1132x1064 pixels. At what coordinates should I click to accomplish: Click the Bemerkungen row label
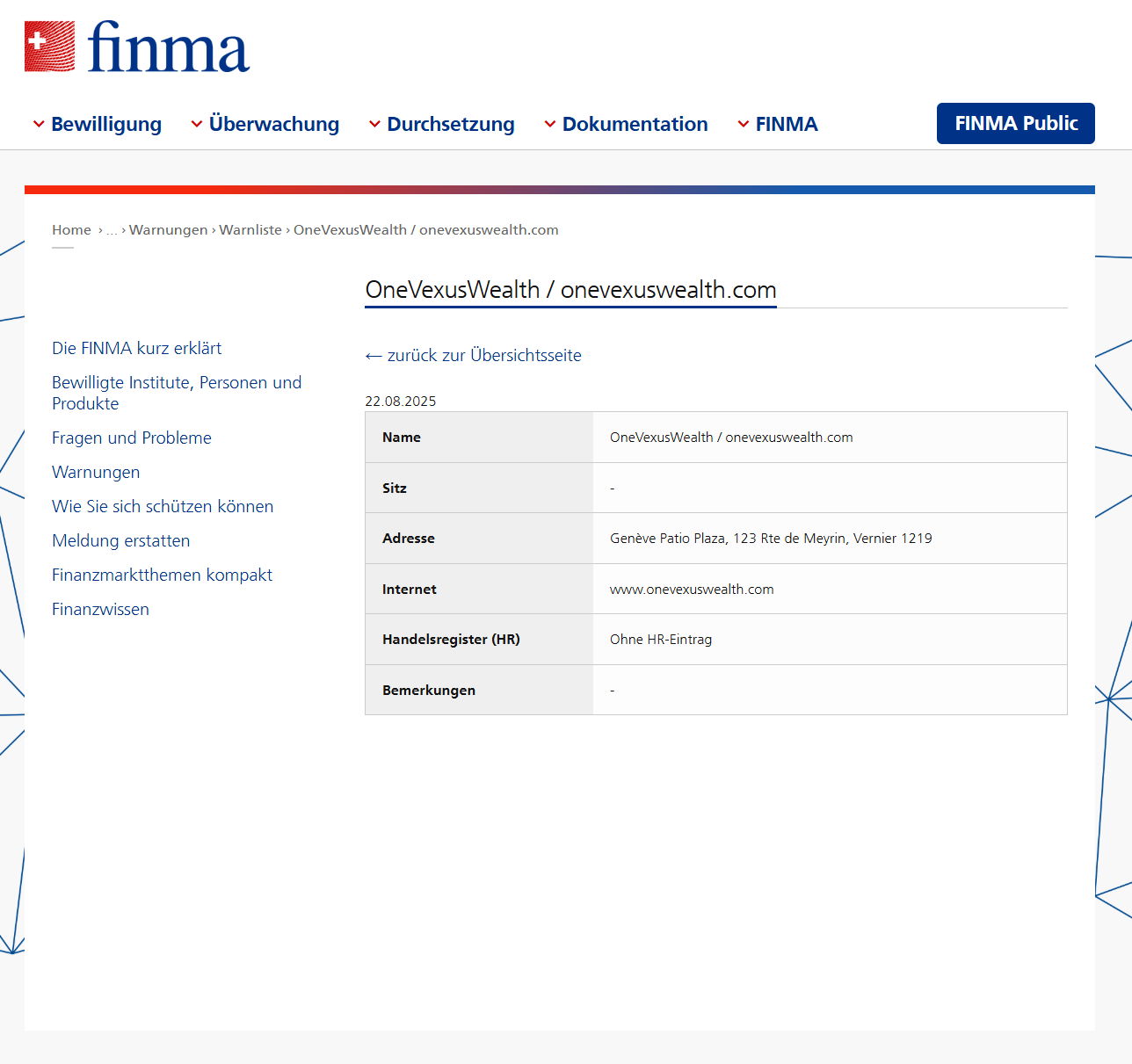pyautogui.click(x=429, y=690)
